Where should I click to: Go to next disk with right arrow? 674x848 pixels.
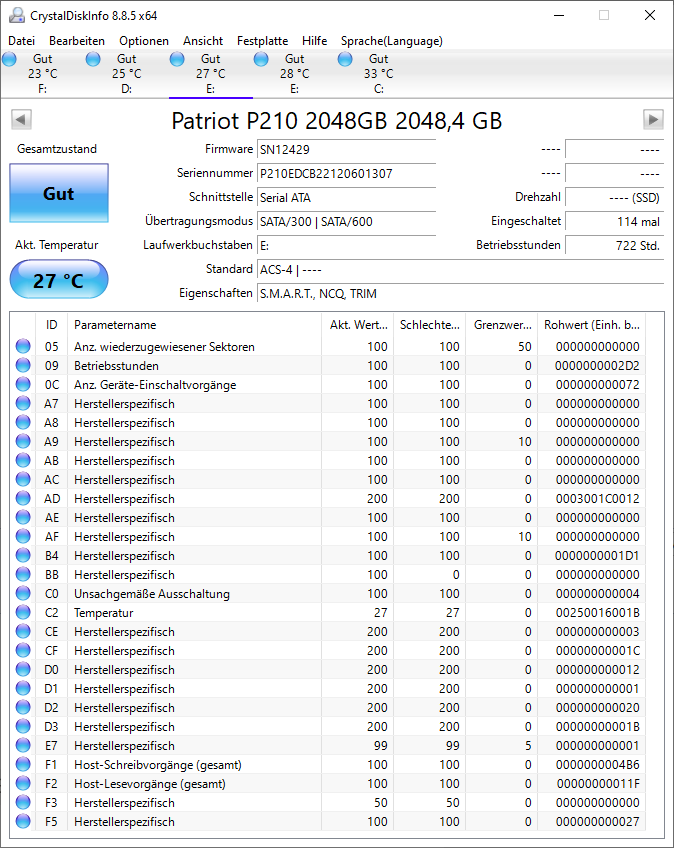click(653, 119)
